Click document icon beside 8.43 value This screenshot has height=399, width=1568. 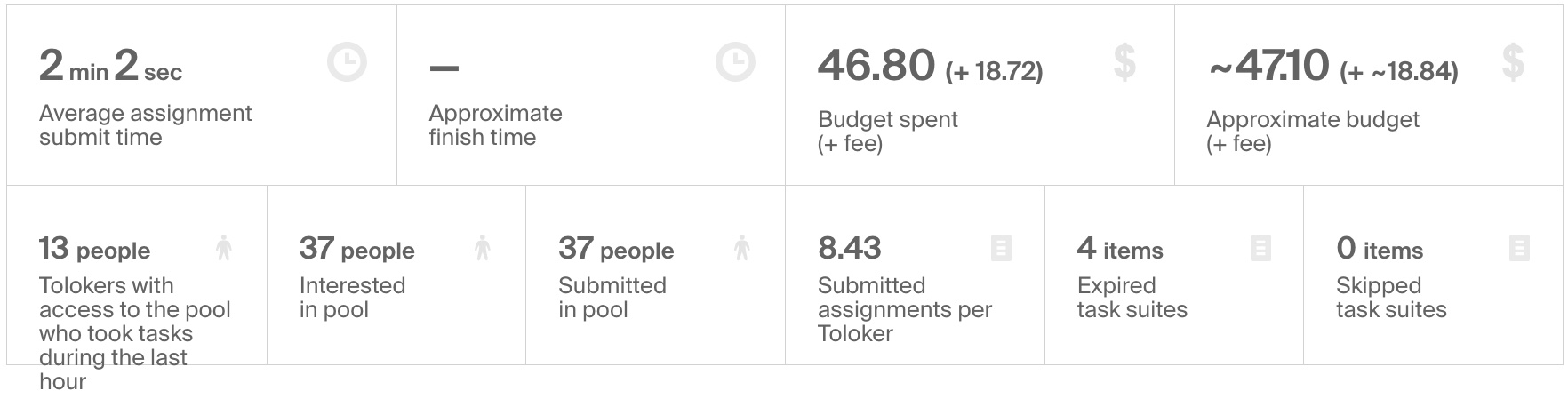(x=1001, y=248)
